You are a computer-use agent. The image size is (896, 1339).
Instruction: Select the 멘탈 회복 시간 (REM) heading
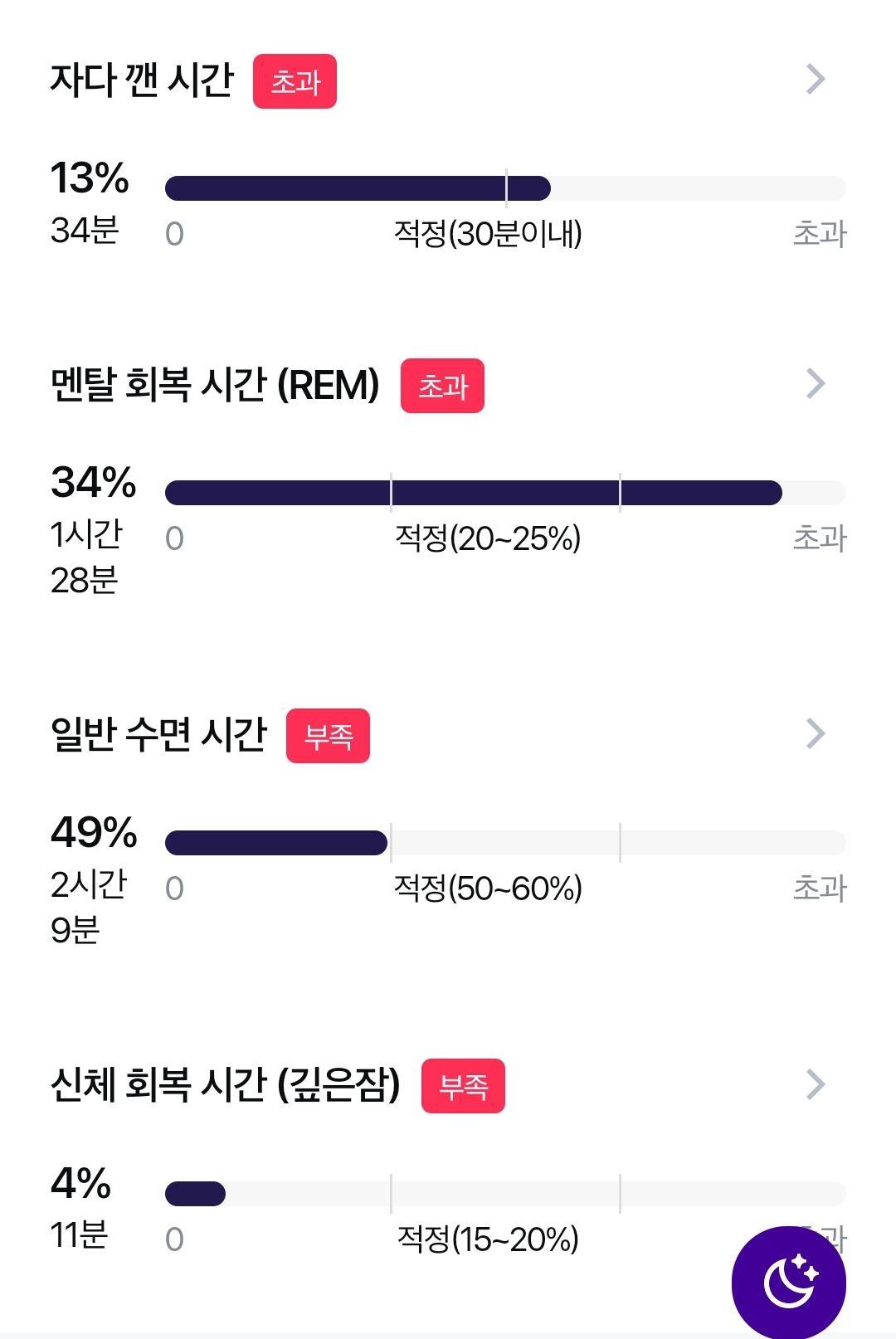215,385
